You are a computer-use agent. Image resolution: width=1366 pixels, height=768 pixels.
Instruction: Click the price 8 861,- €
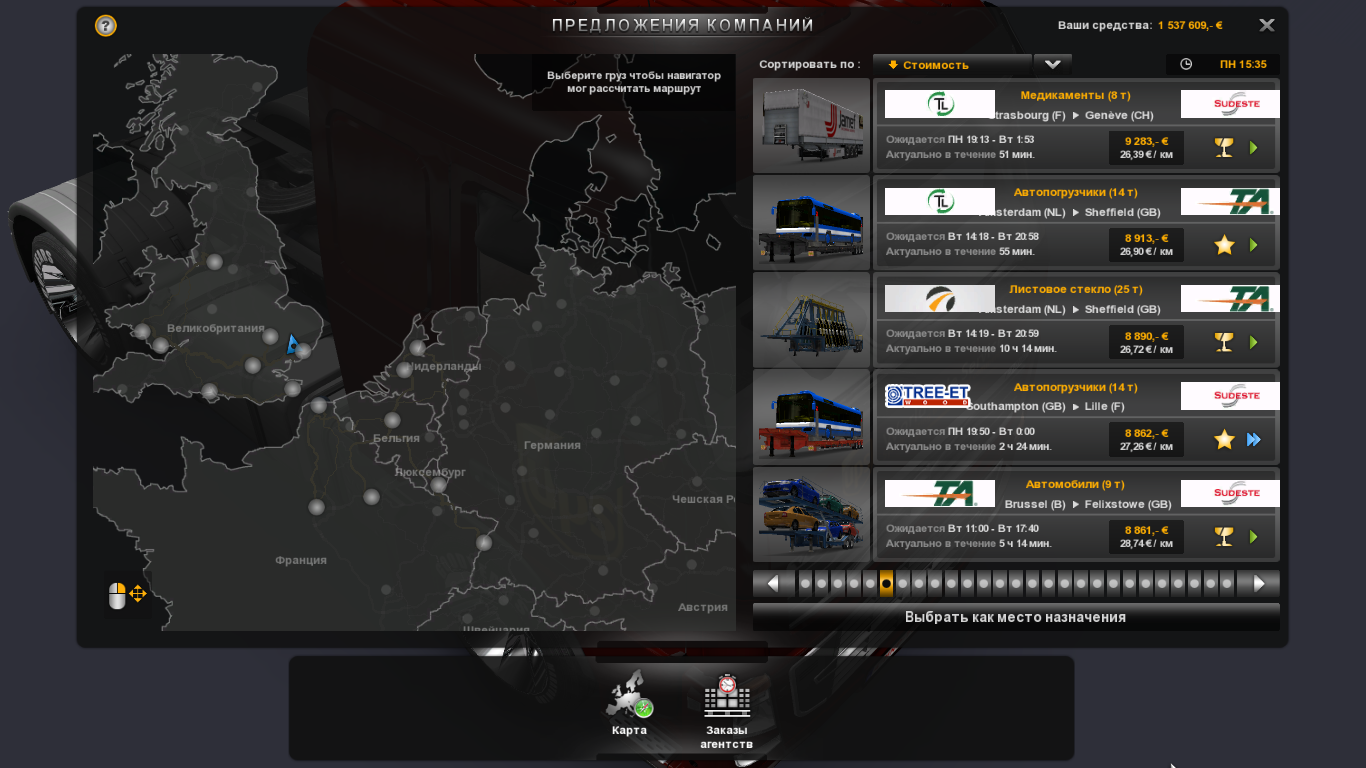click(x=1146, y=530)
